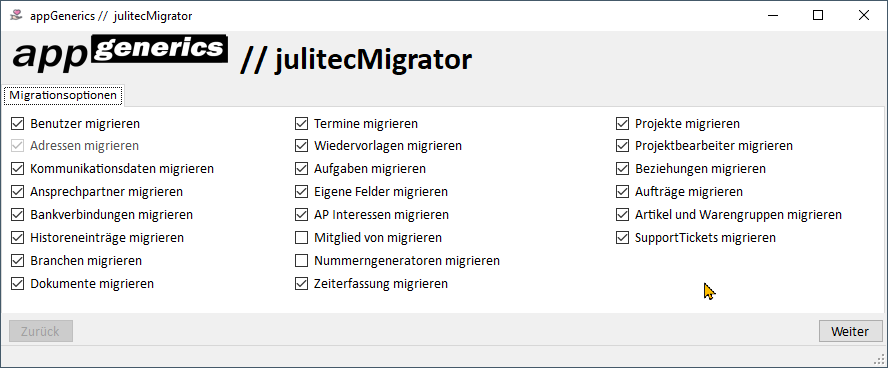The width and height of the screenshot is (888, 368).
Task: Click the Weiter button
Action: [850, 332]
